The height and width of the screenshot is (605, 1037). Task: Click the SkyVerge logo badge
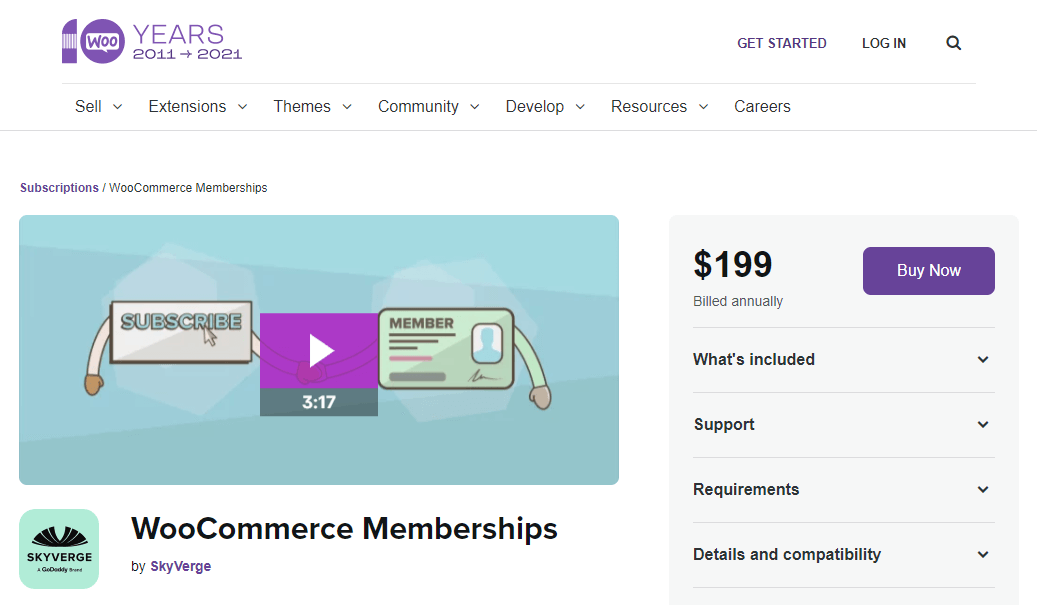pos(59,549)
